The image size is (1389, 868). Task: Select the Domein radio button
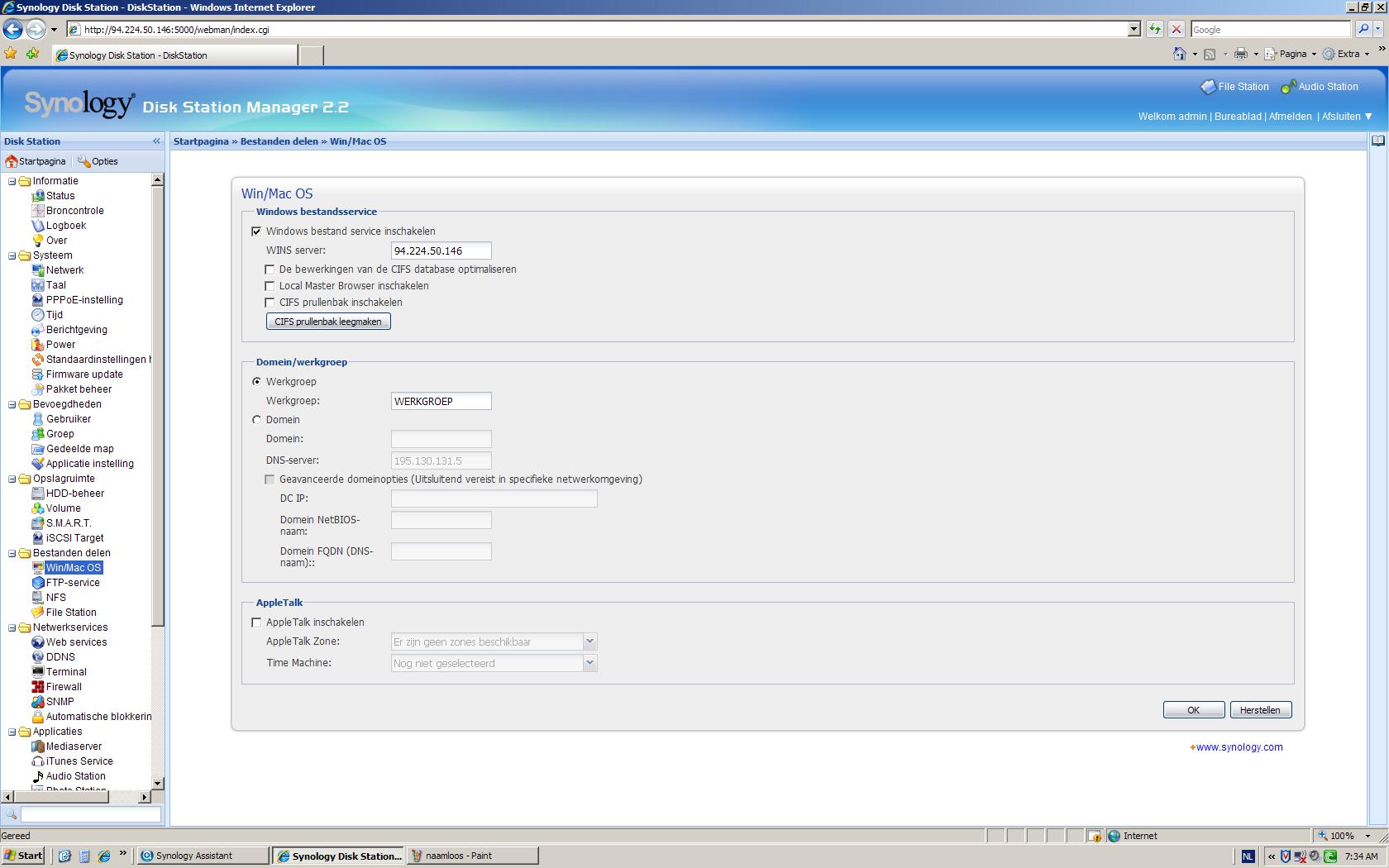(x=256, y=420)
